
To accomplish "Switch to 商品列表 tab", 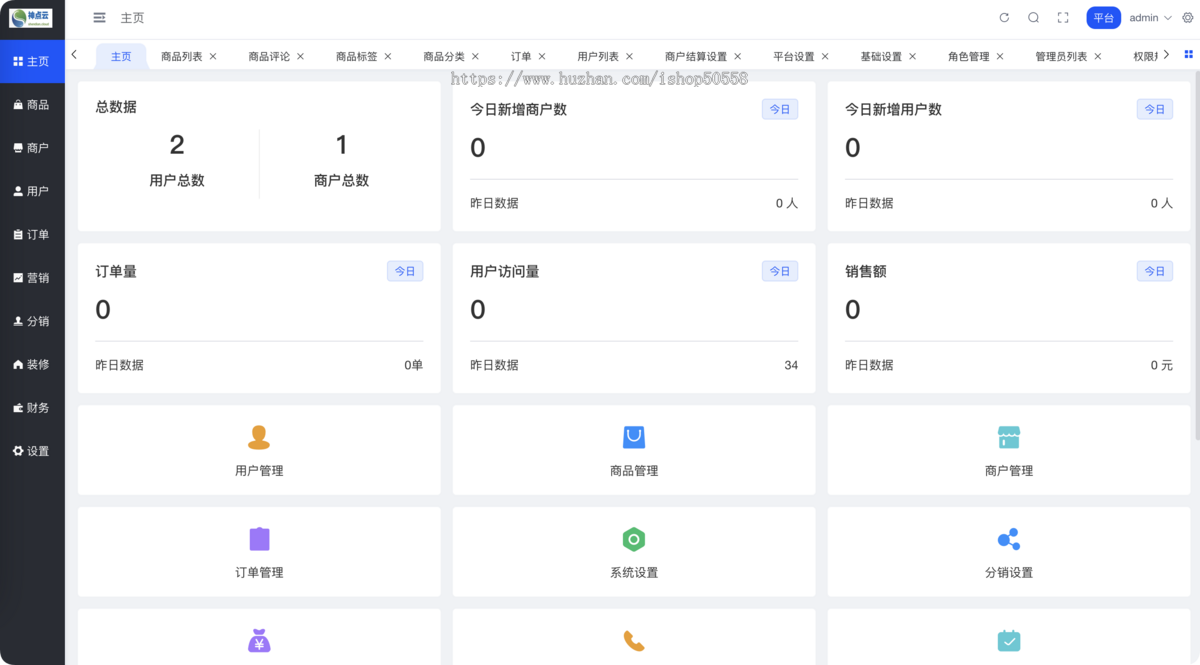I will pos(182,57).
